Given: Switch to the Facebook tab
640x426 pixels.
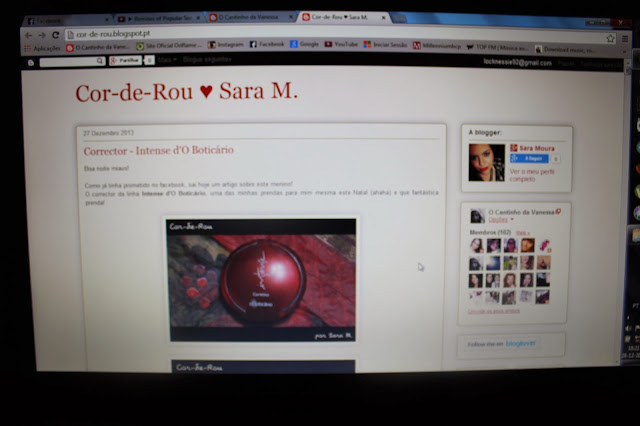Looking at the screenshot, I should point(65,20).
